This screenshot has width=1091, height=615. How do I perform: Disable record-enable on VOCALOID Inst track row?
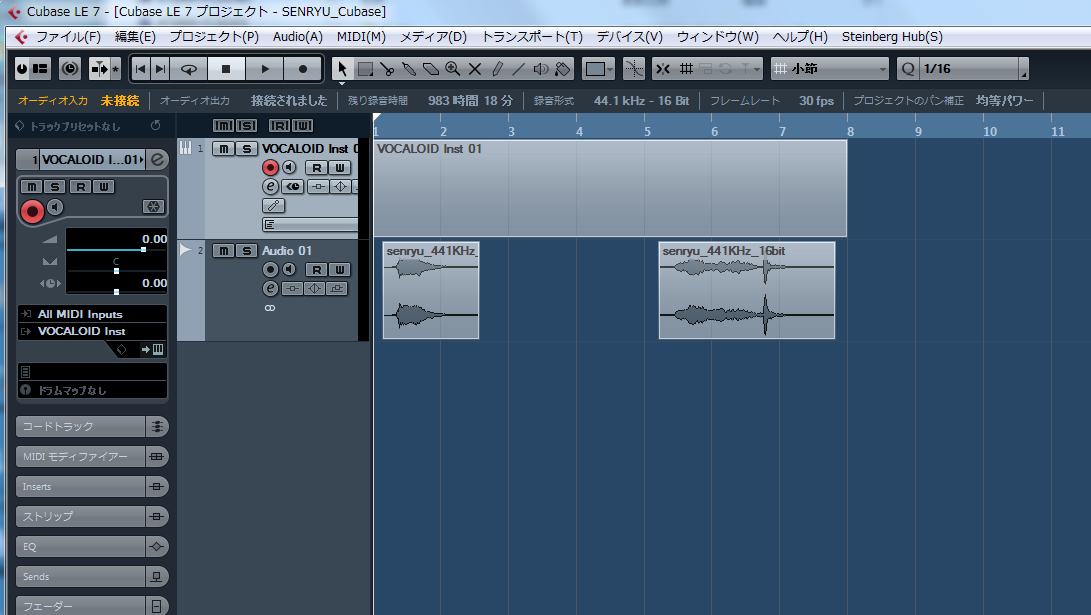[x=270, y=168]
